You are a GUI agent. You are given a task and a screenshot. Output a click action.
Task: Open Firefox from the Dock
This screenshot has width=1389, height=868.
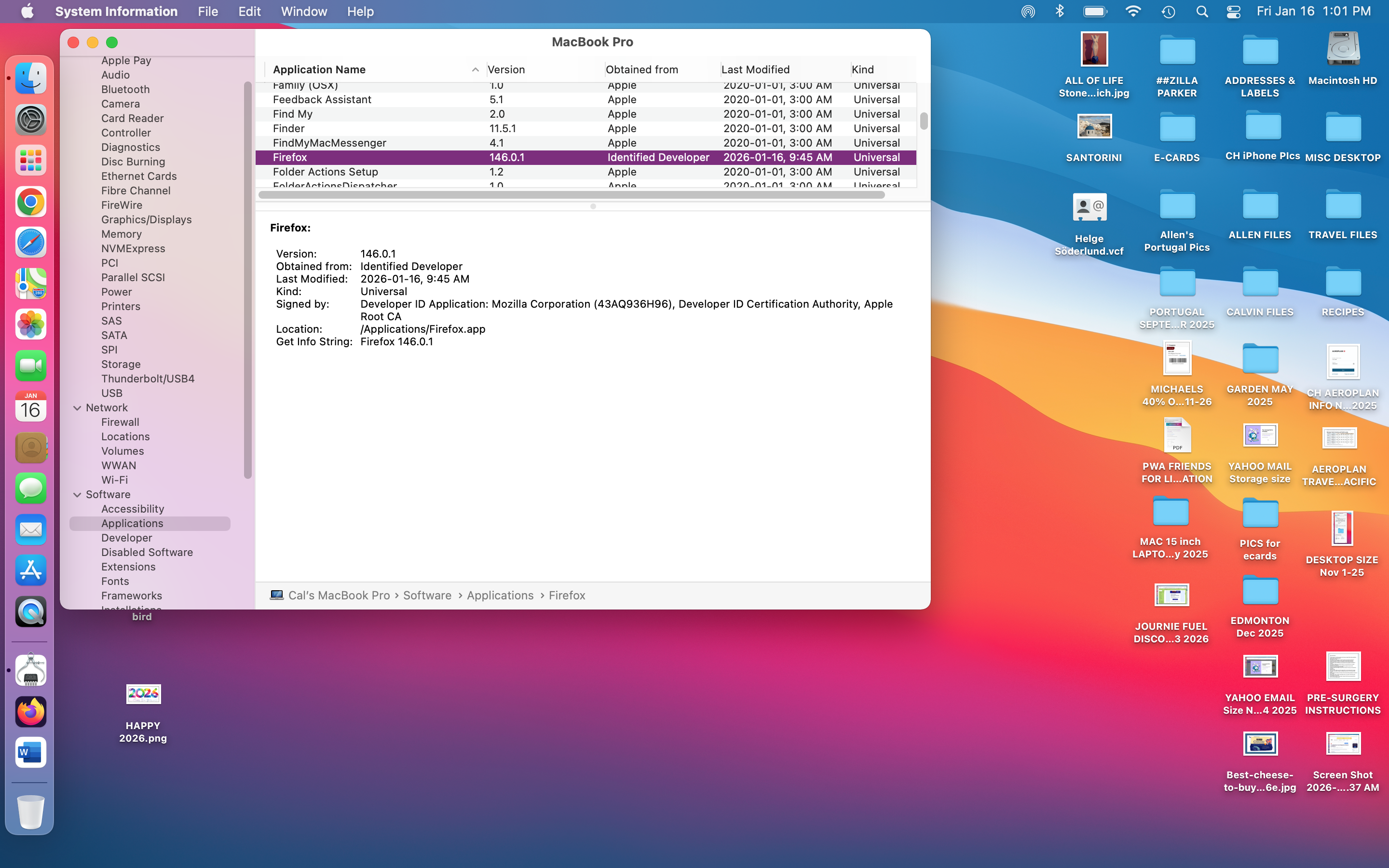click(x=30, y=711)
